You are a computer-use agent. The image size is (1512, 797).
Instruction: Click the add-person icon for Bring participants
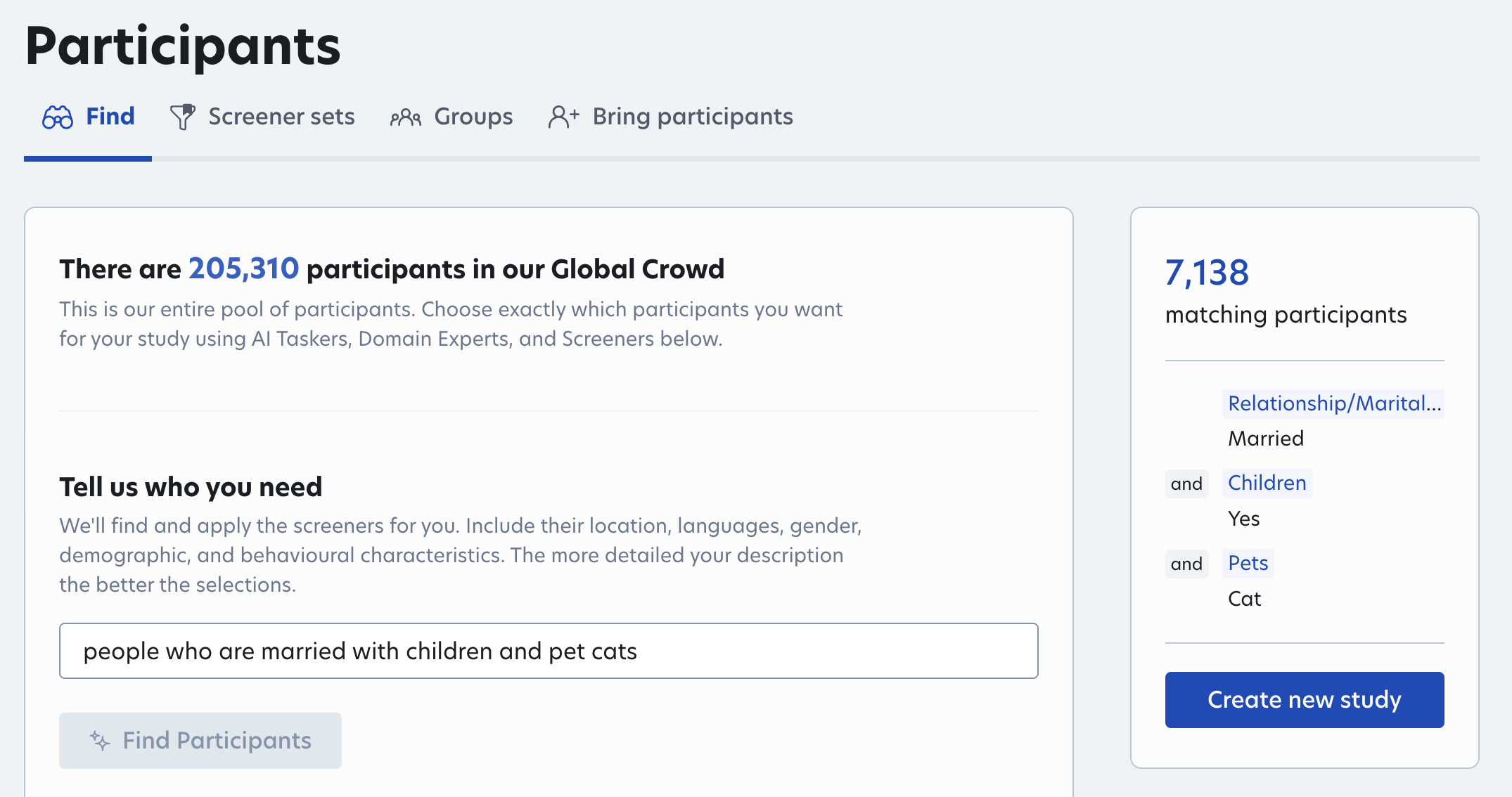563,117
